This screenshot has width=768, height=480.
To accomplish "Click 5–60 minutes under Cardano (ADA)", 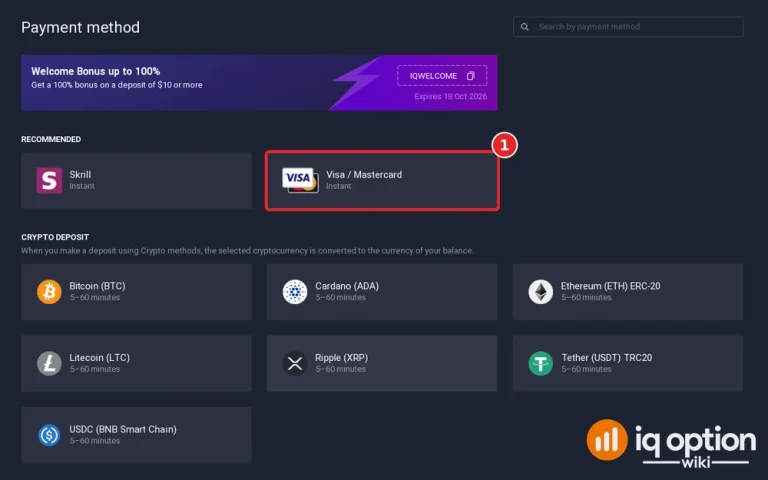I will pos(340,297).
